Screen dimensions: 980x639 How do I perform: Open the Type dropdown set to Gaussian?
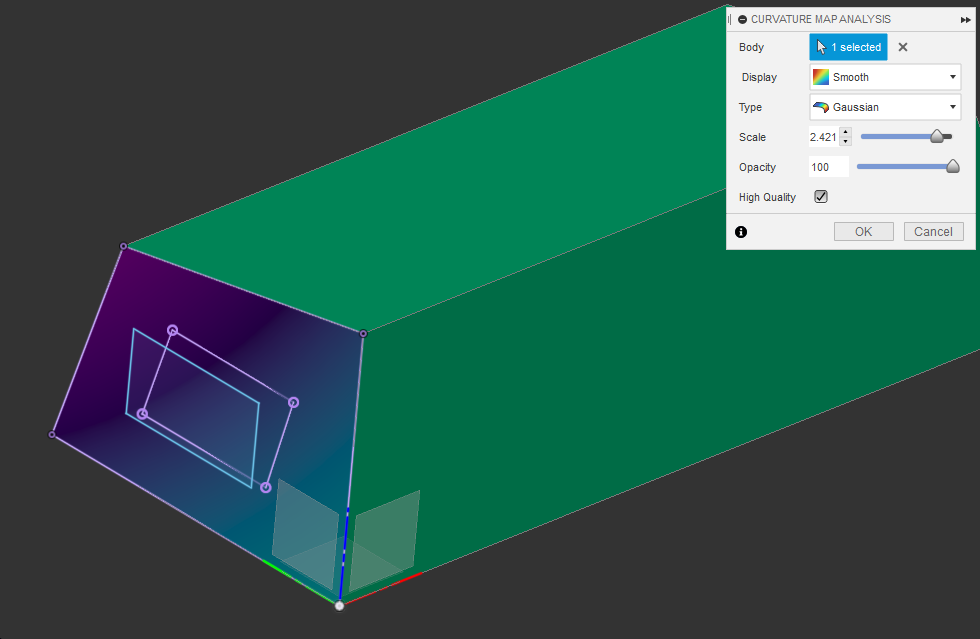885,107
